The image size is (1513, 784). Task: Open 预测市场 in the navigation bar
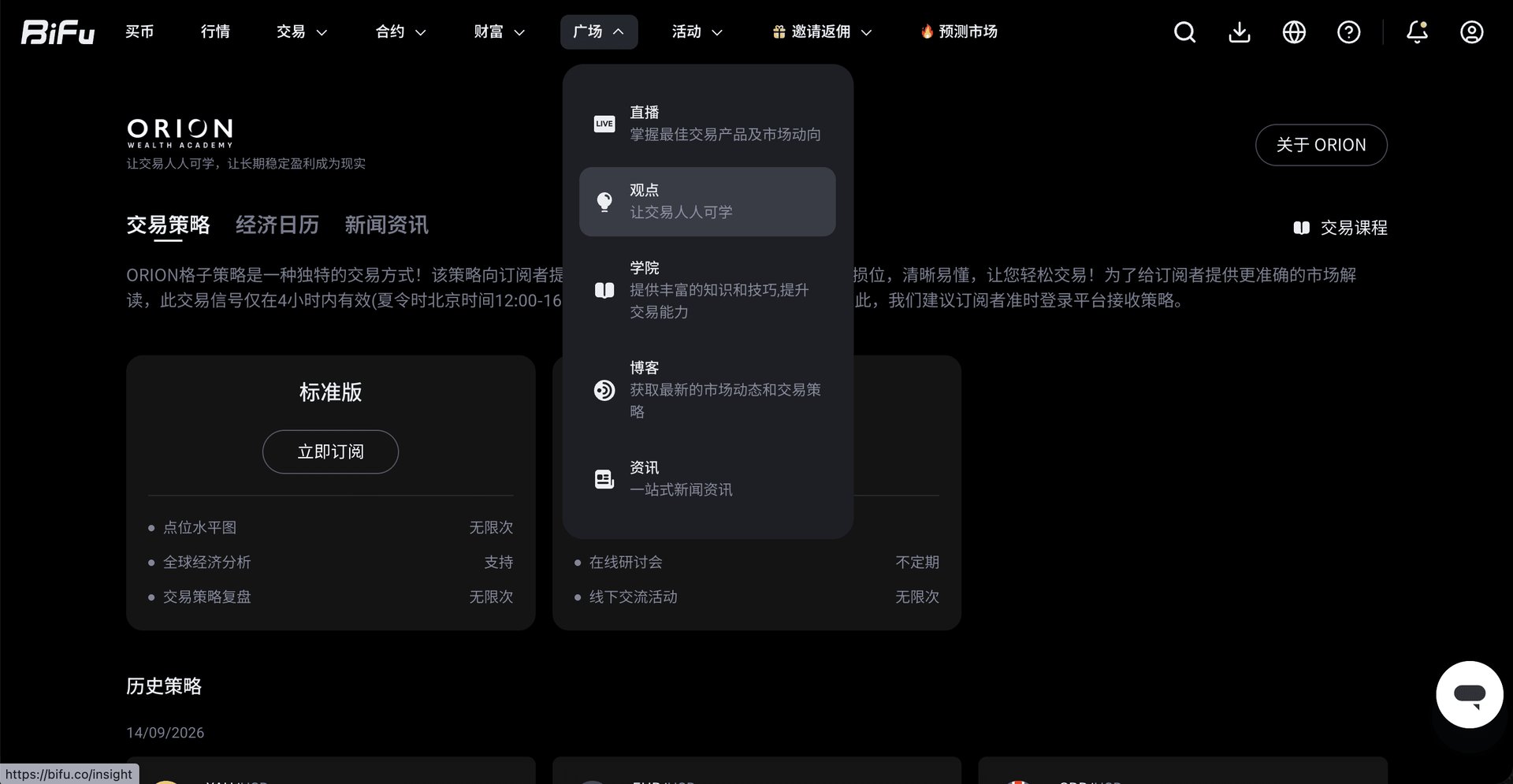pyautogui.click(x=959, y=32)
